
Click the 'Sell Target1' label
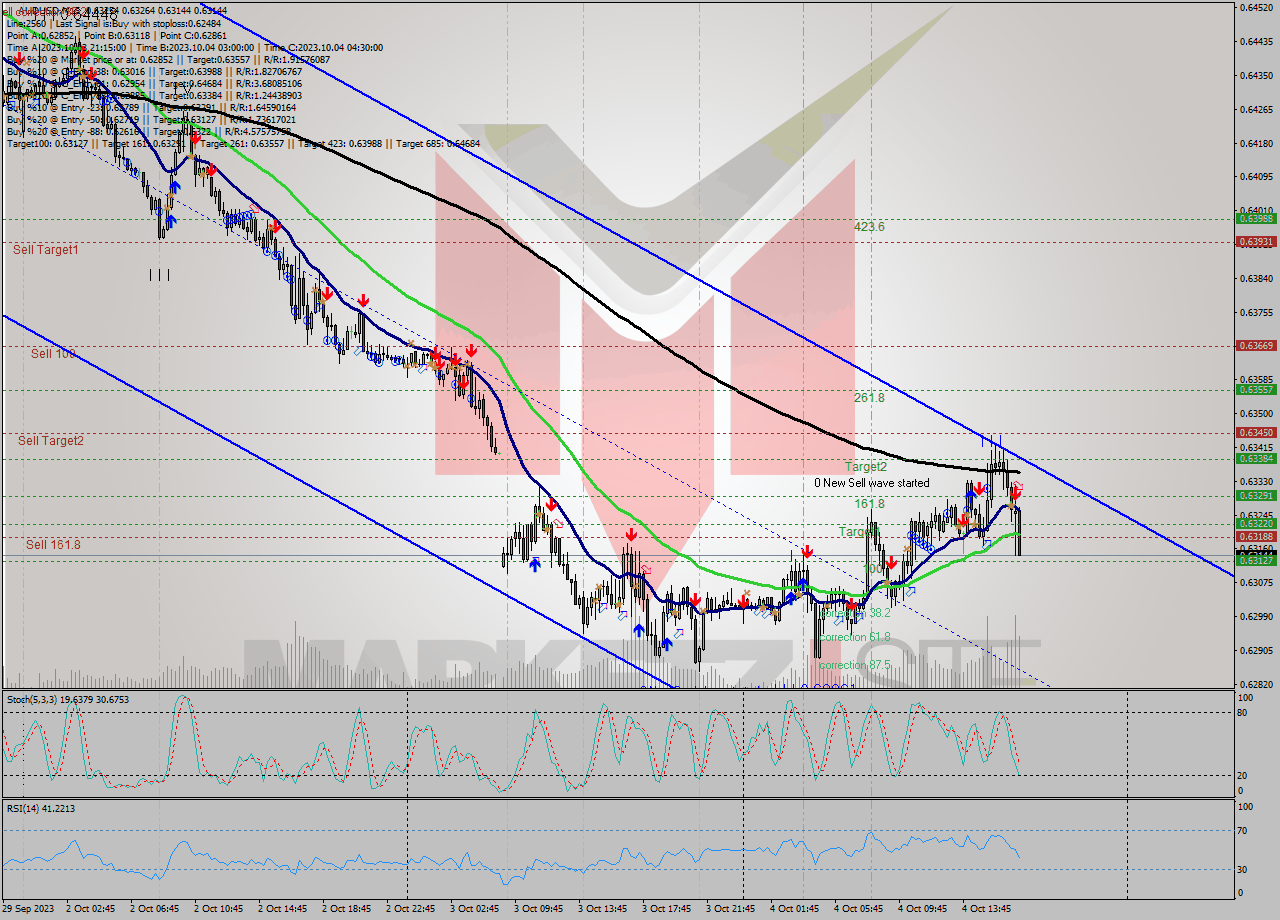[46, 250]
